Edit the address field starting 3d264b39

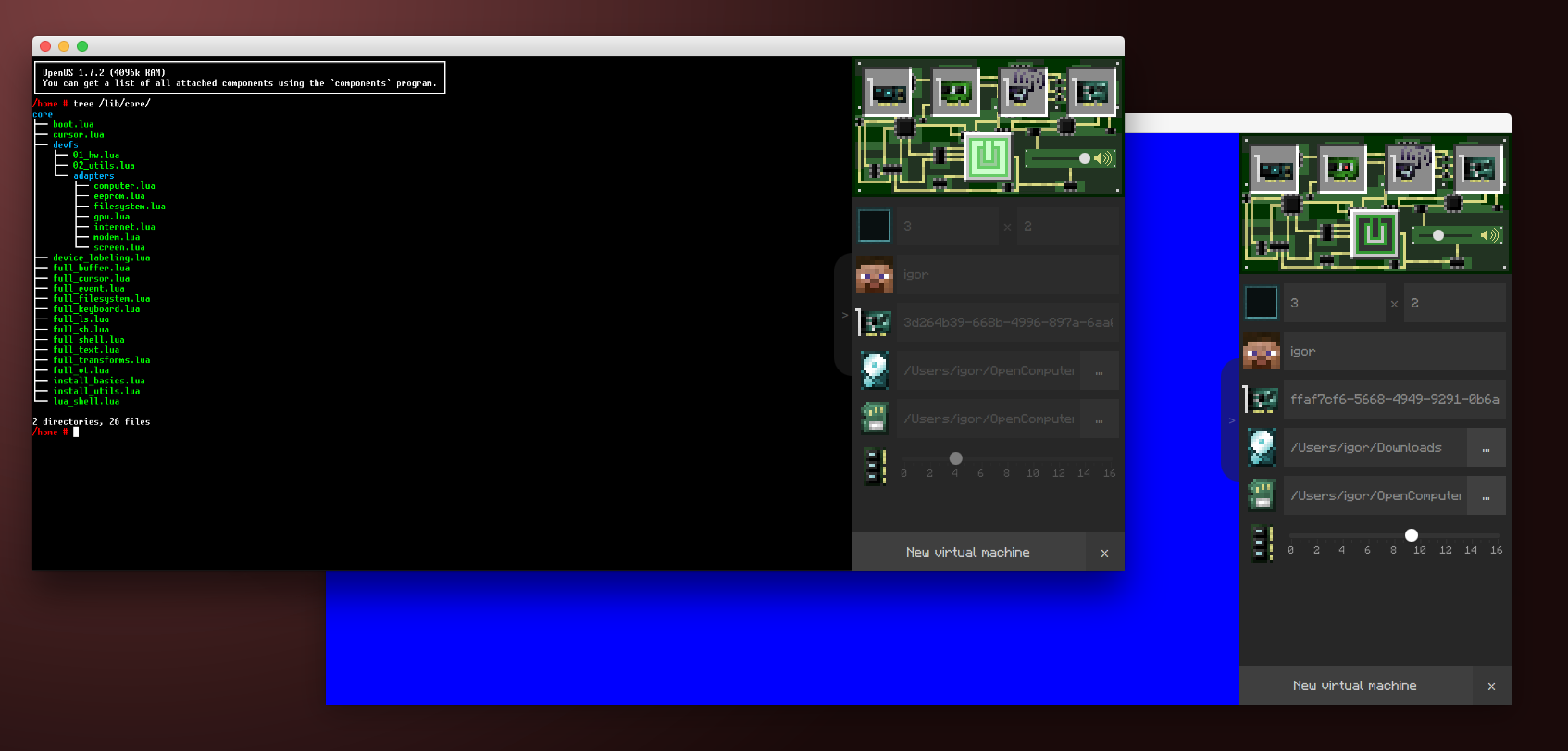tap(1007, 322)
